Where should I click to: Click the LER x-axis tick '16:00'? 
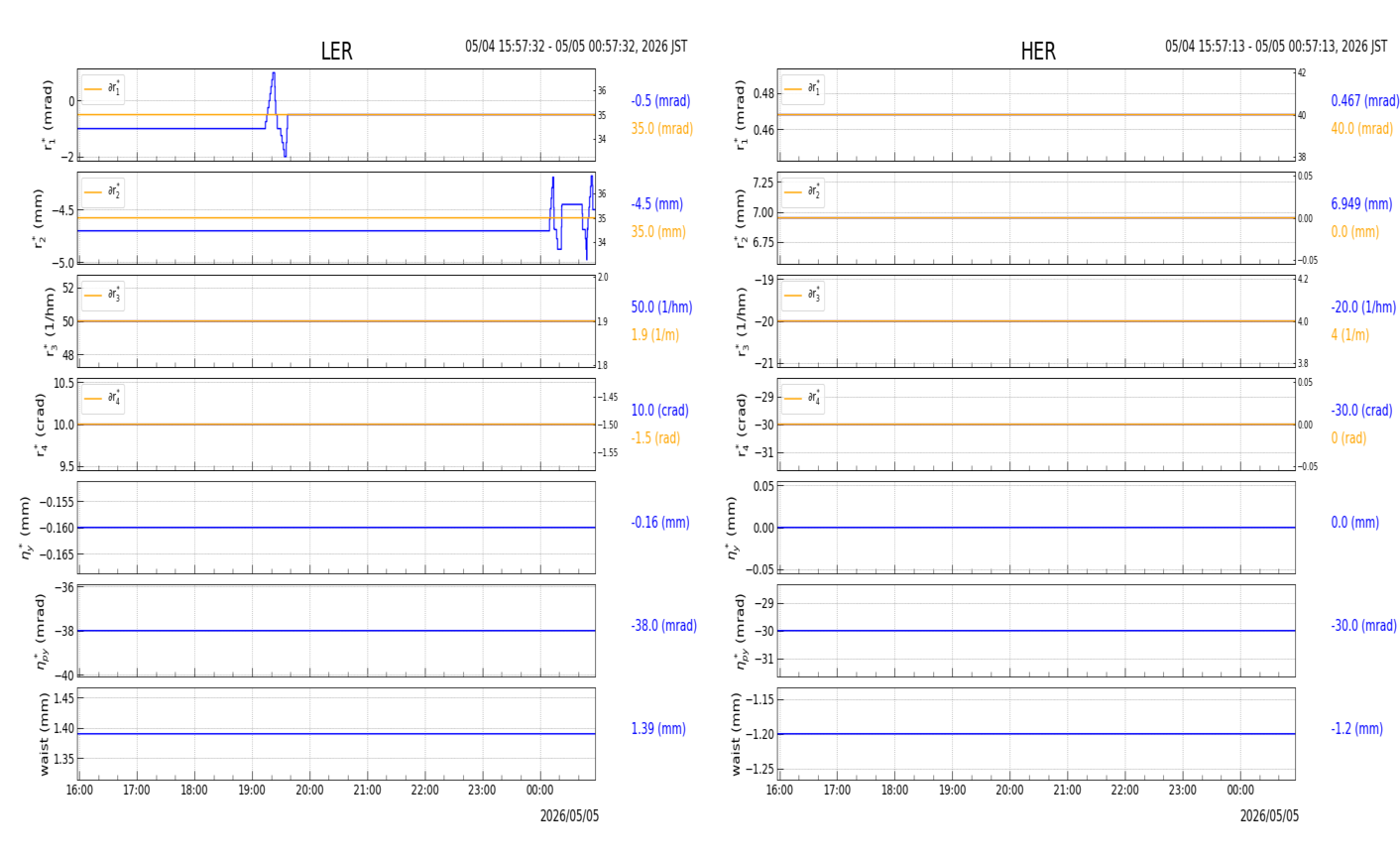(79, 791)
